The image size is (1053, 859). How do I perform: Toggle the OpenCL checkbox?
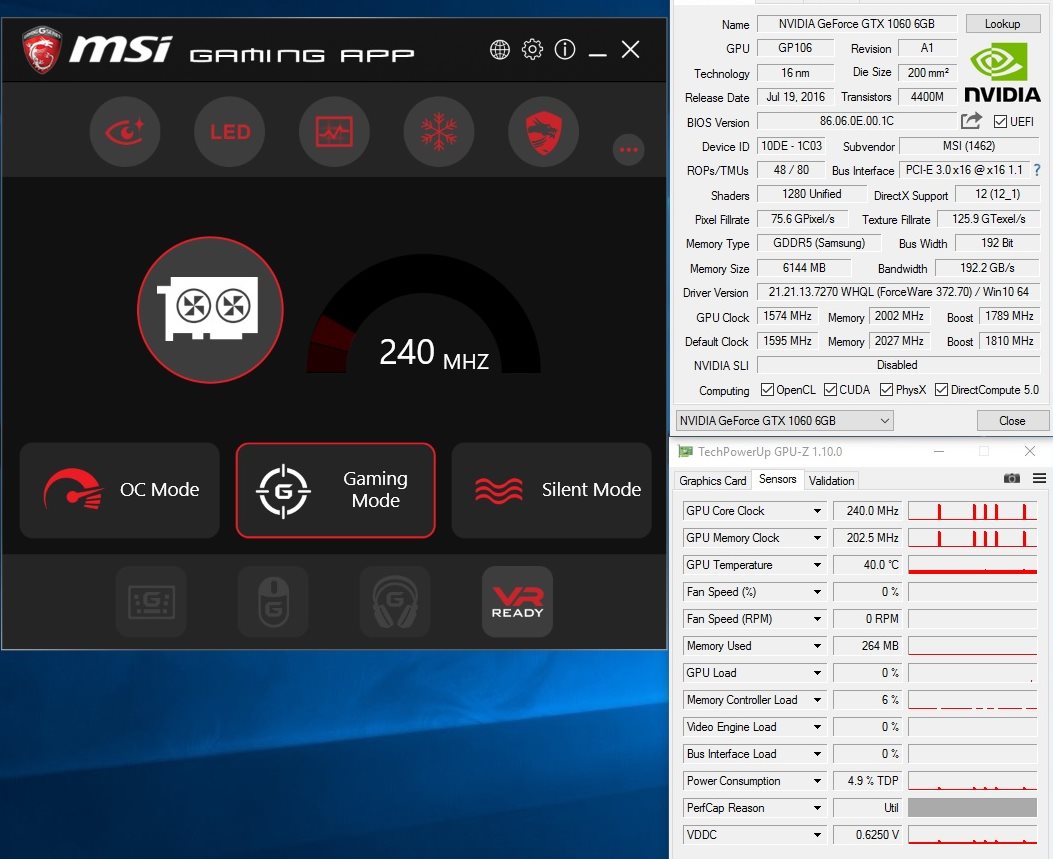click(x=768, y=390)
